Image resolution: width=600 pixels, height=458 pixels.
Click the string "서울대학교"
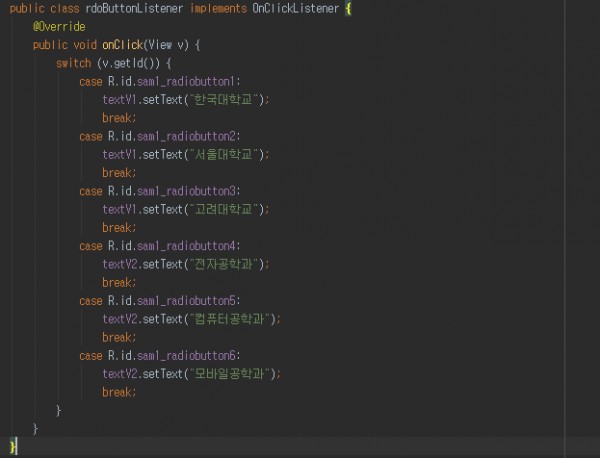click(224, 154)
